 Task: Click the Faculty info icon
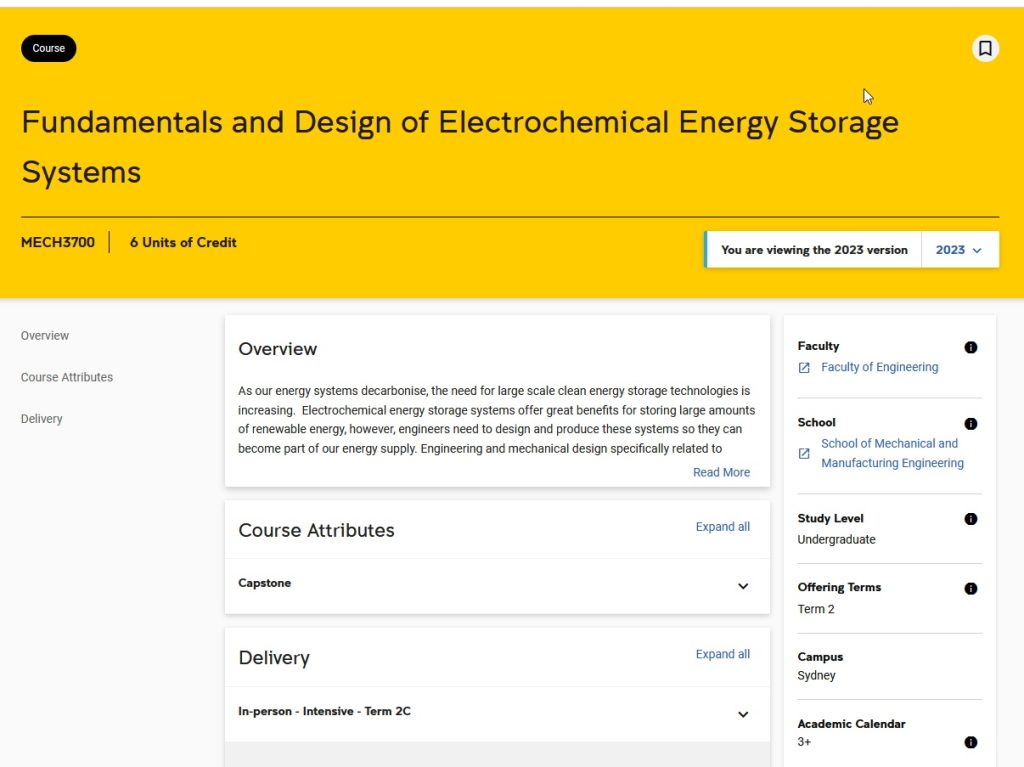pos(970,347)
